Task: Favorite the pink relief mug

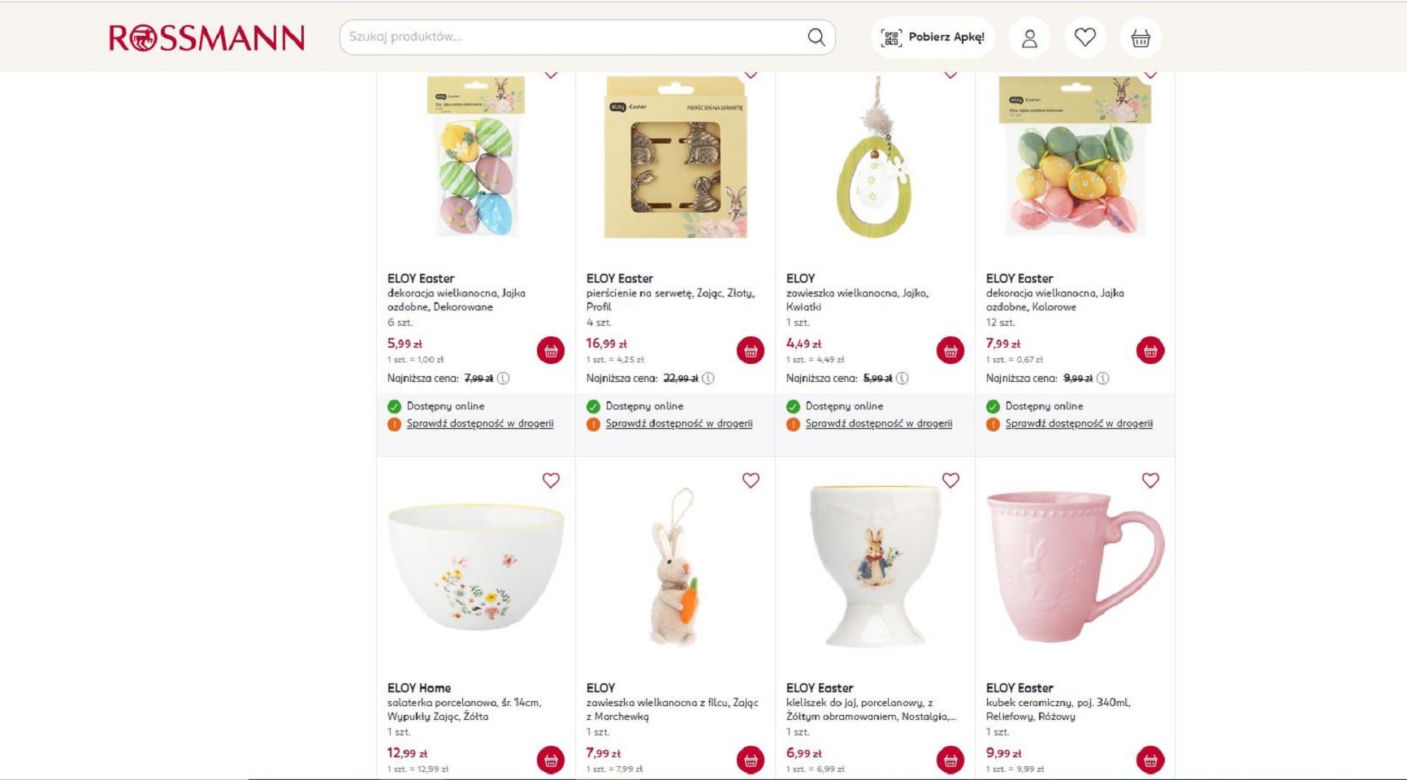Action: [x=1150, y=480]
